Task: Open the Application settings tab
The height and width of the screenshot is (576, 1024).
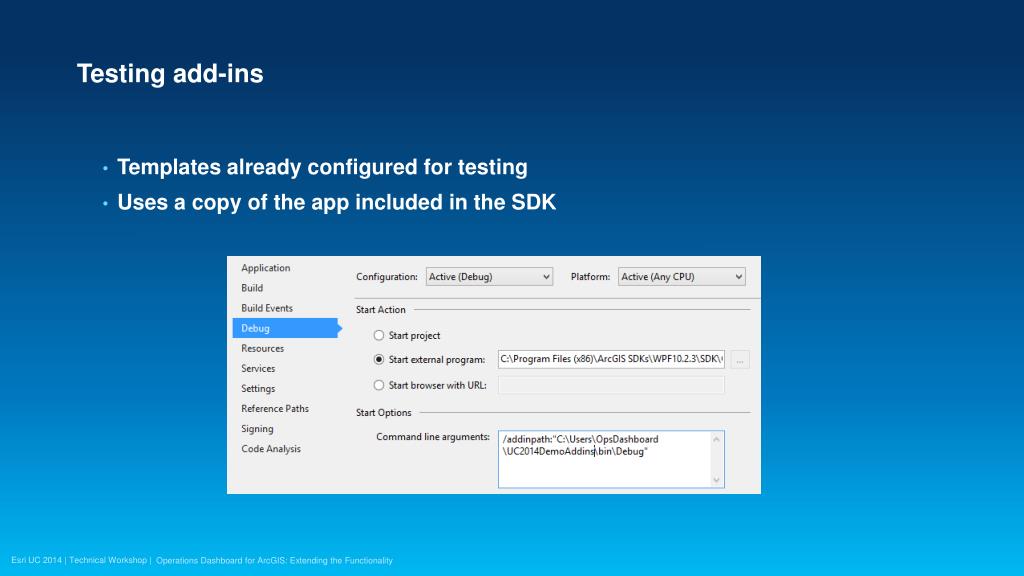Action: click(x=266, y=268)
